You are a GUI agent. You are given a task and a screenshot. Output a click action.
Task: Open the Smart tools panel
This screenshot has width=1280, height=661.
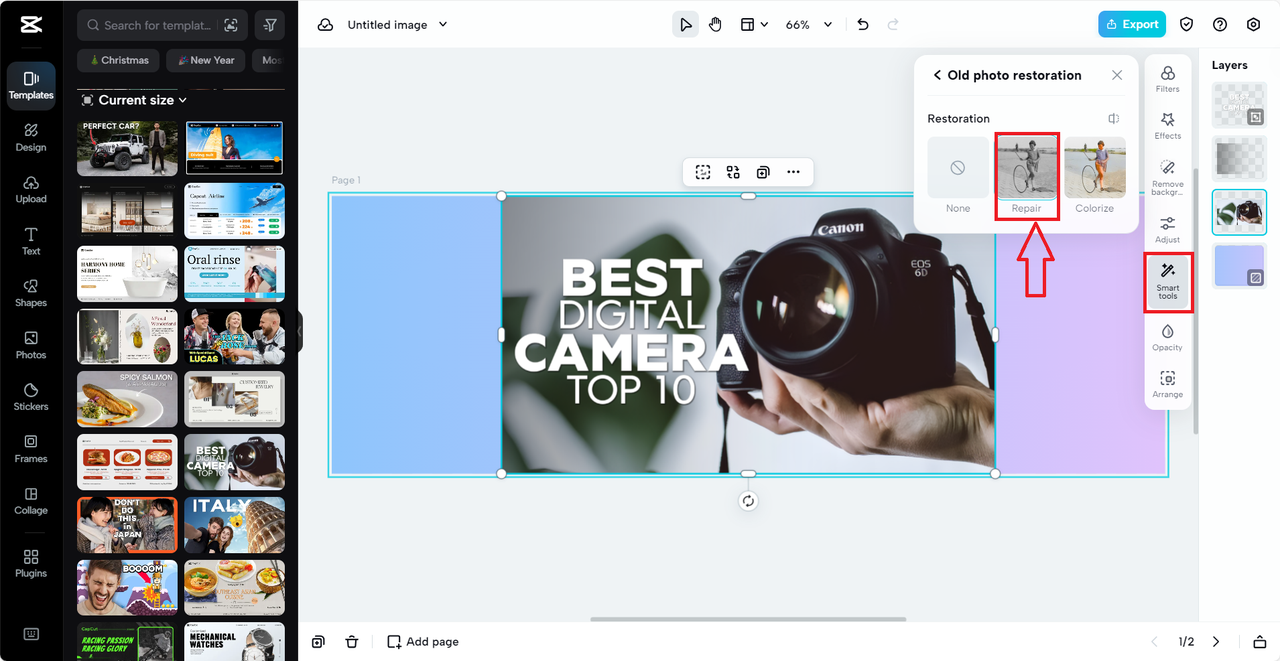(1168, 282)
